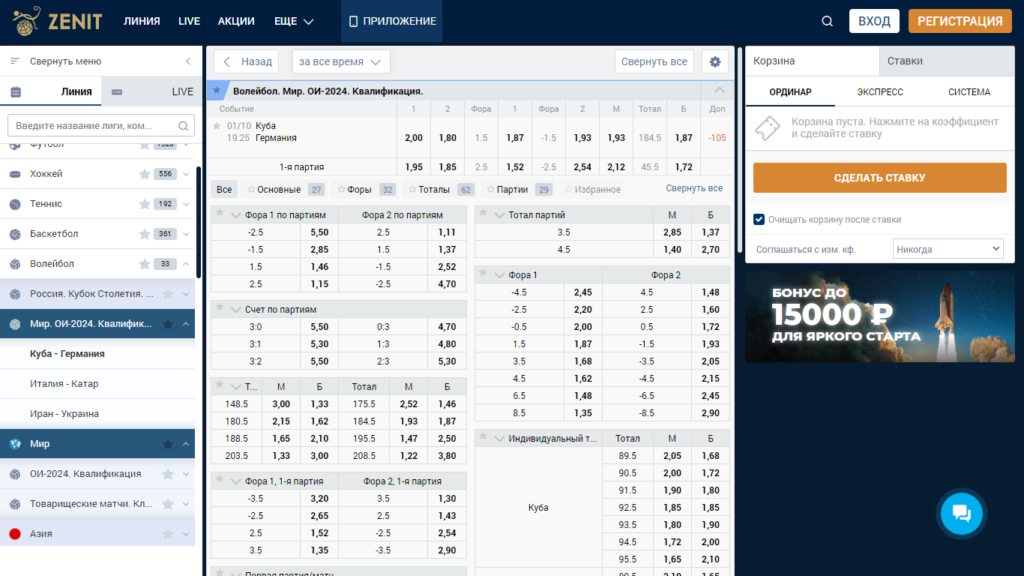Collapse the Волейбол. Мир. ОИ-2024 header chevron
The height and width of the screenshot is (576, 1024).
[x=719, y=91]
